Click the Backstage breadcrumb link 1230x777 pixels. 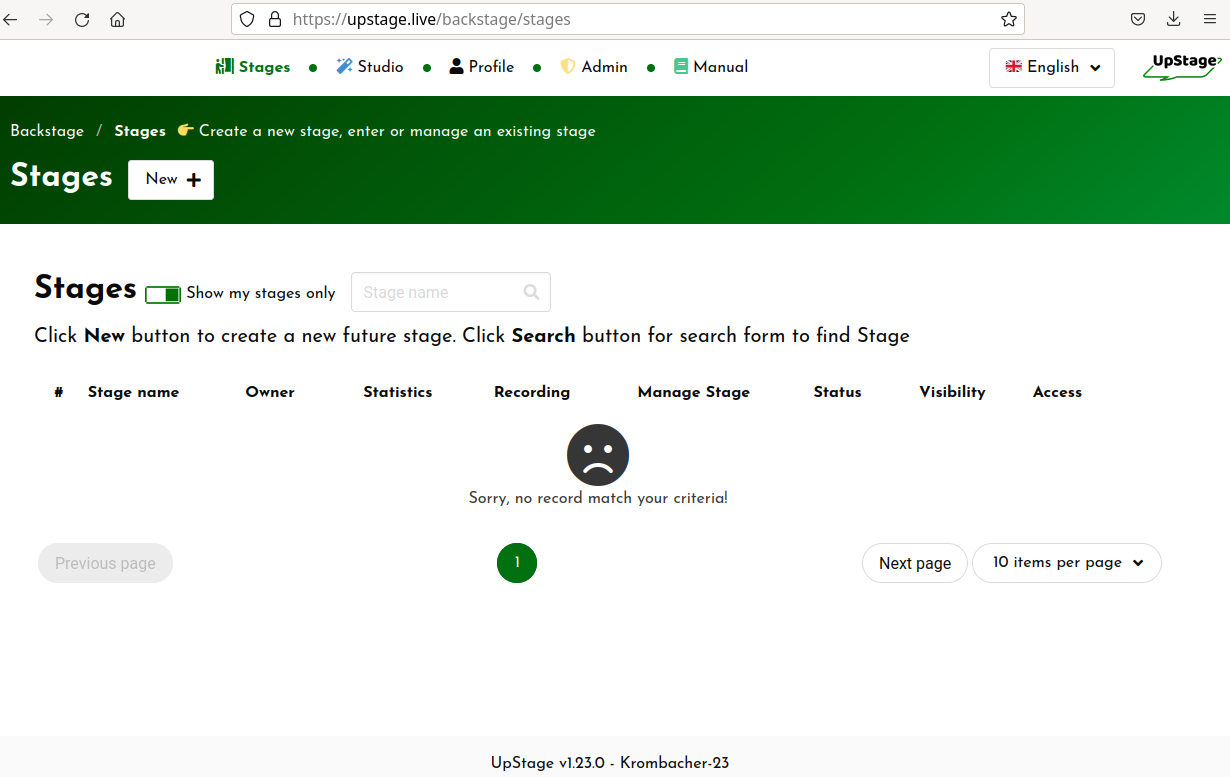(47, 131)
